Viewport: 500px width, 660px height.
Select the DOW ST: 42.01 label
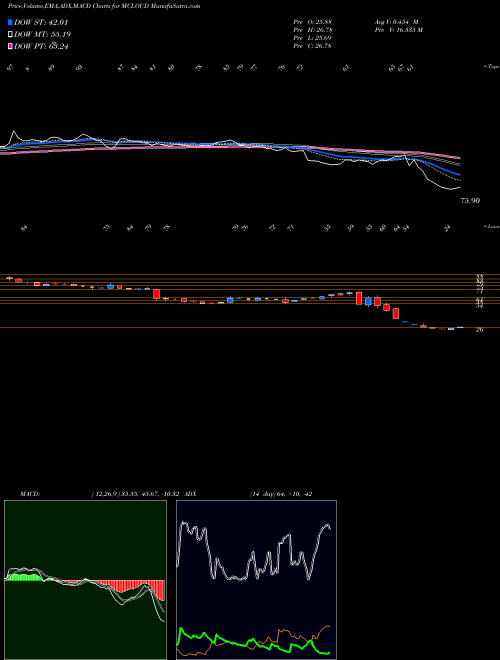point(41,22)
